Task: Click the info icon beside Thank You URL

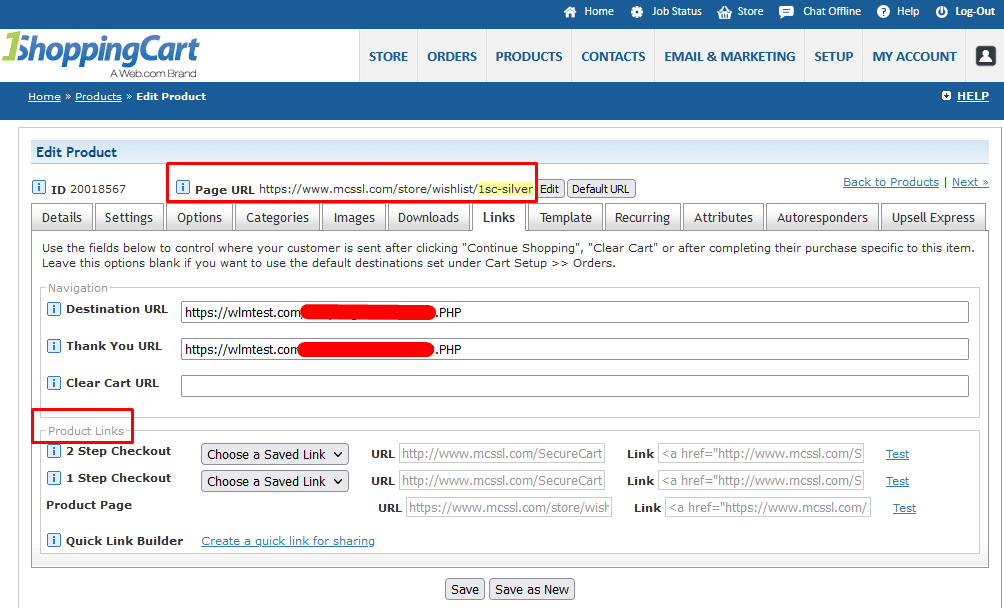Action: 54,346
